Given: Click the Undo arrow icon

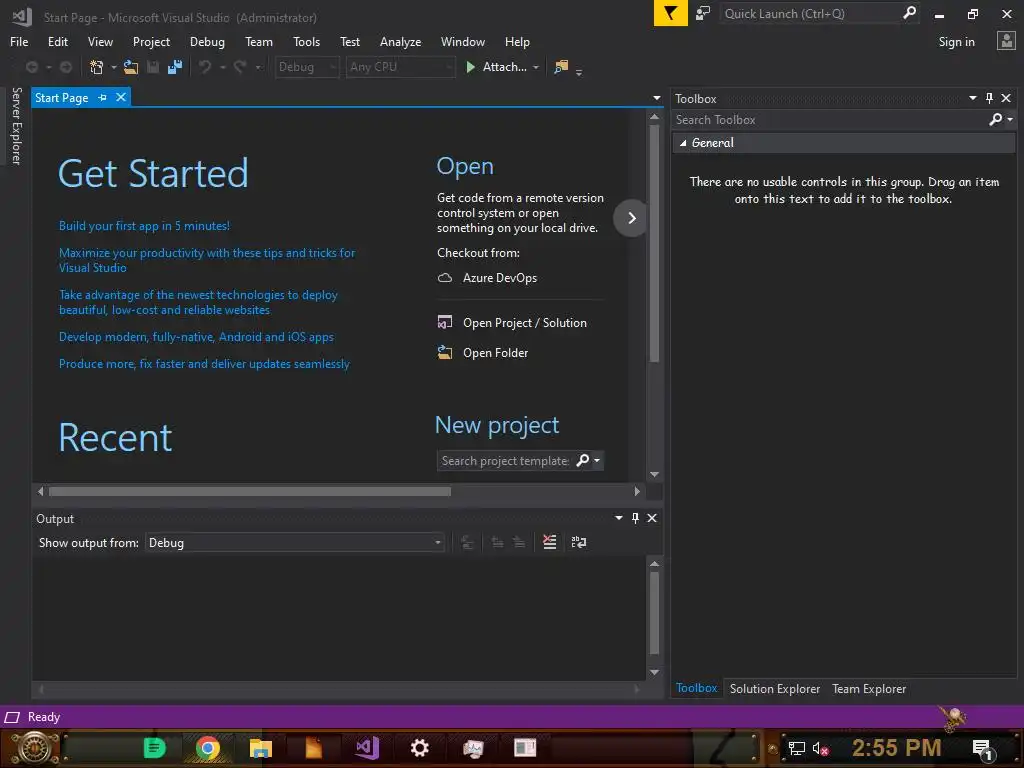Looking at the screenshot, I should tap(205, 67).
